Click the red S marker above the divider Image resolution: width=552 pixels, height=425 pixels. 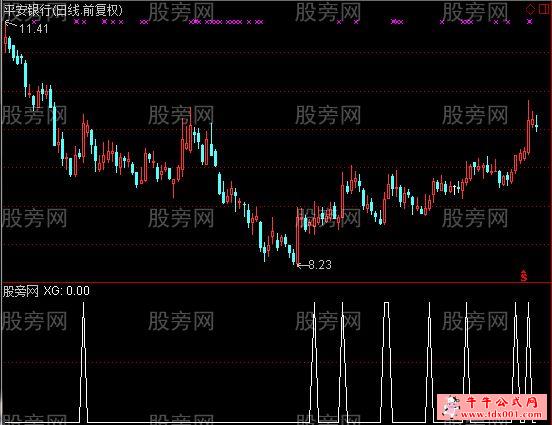click(524, 276)
